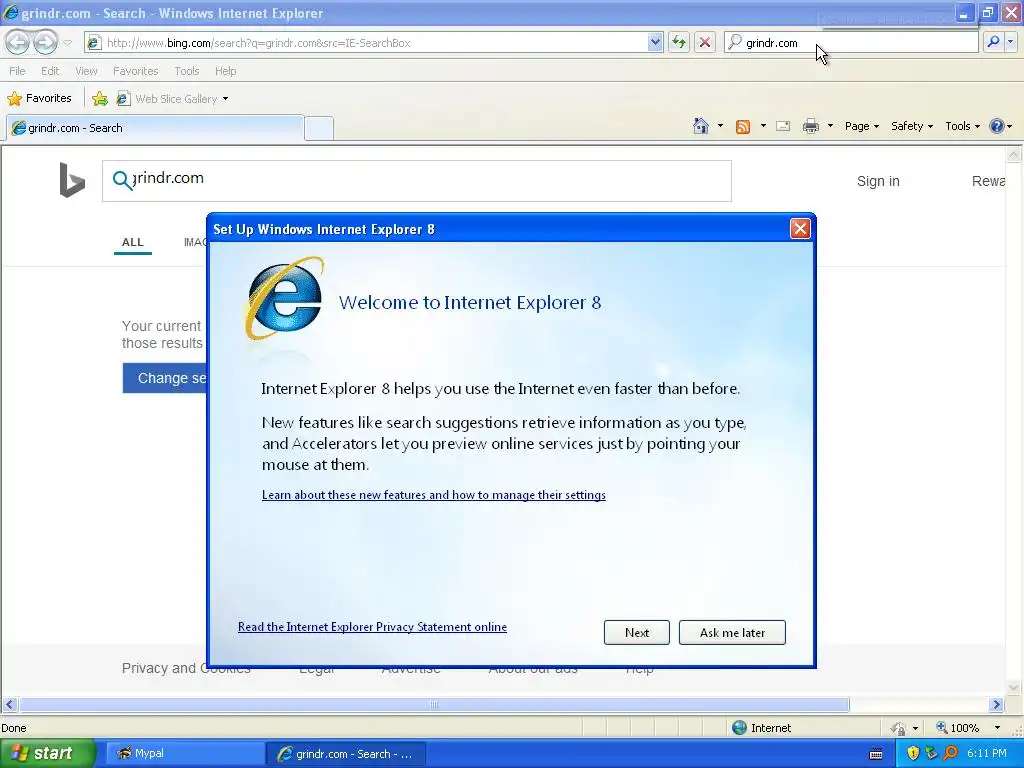1024x768 pixels.
Task: Open the Tools command bar menu
Action: coord(962,126)
